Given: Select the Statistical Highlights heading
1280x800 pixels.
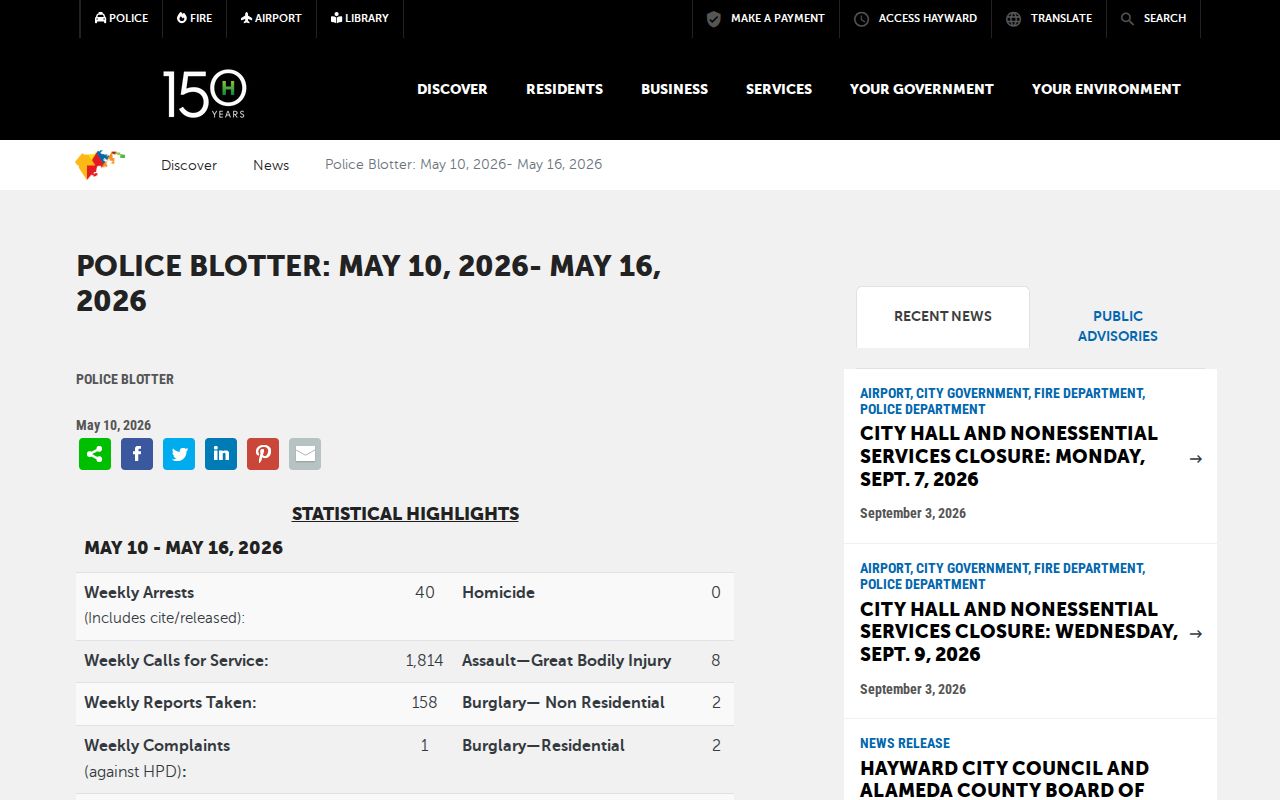Looking at the screenshot, I should (x=405, y=514).
